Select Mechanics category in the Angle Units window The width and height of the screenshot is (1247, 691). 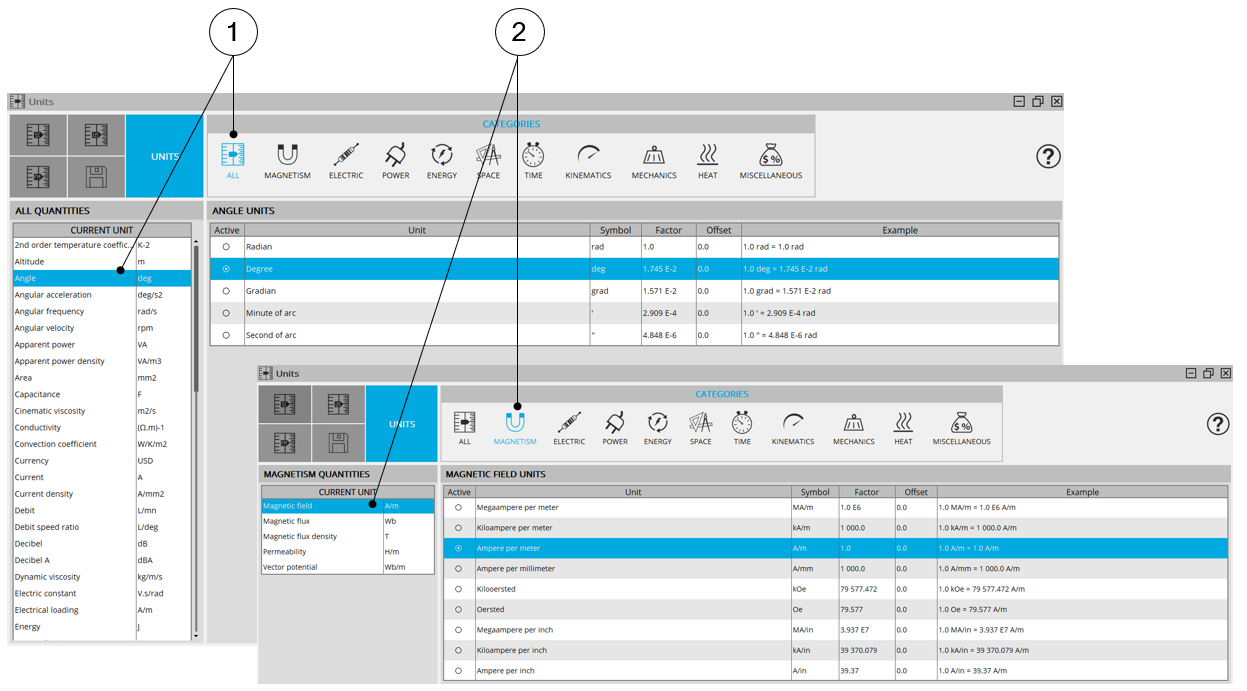[x=653, y=160]
